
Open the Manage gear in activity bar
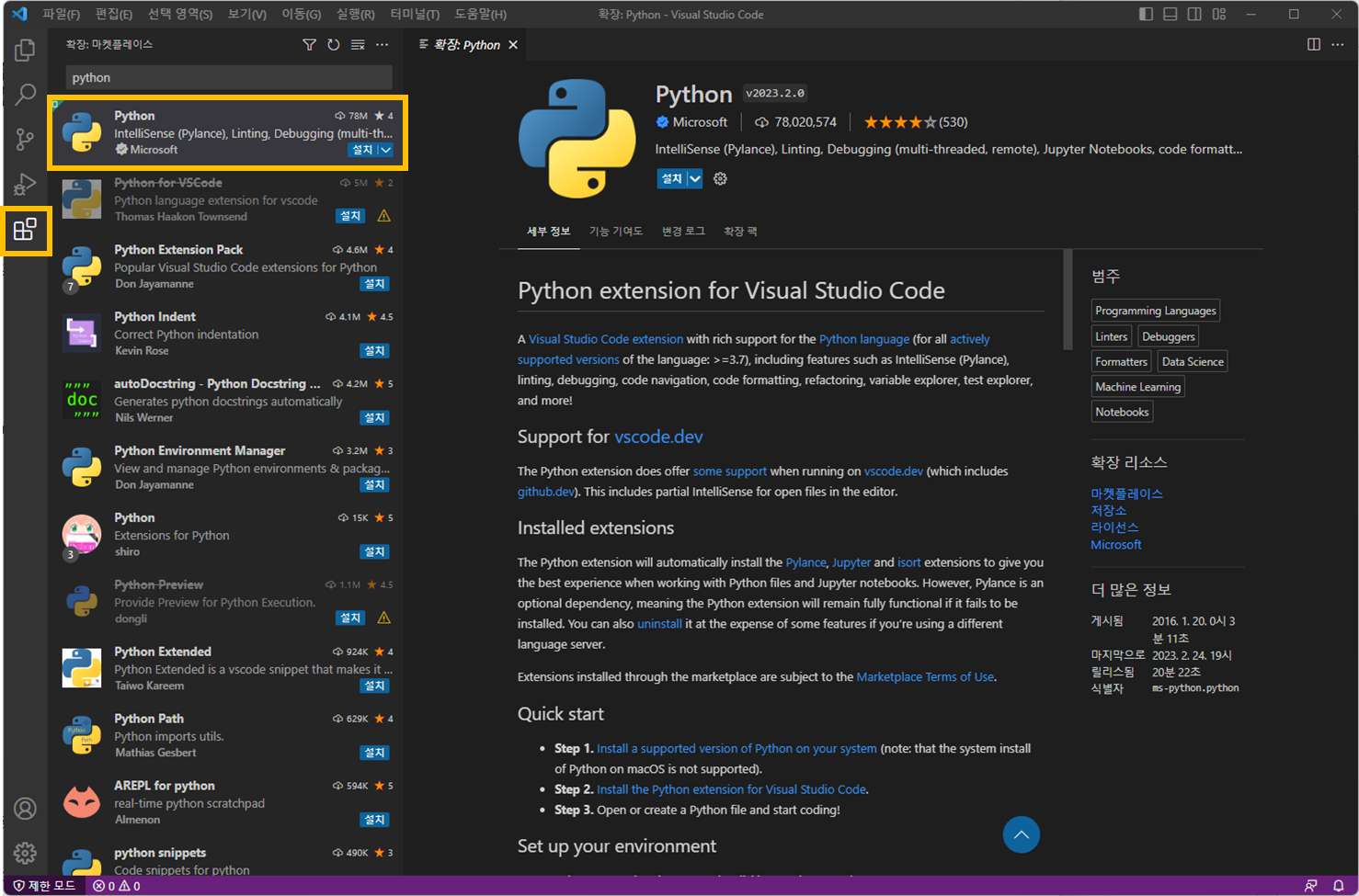25,853
